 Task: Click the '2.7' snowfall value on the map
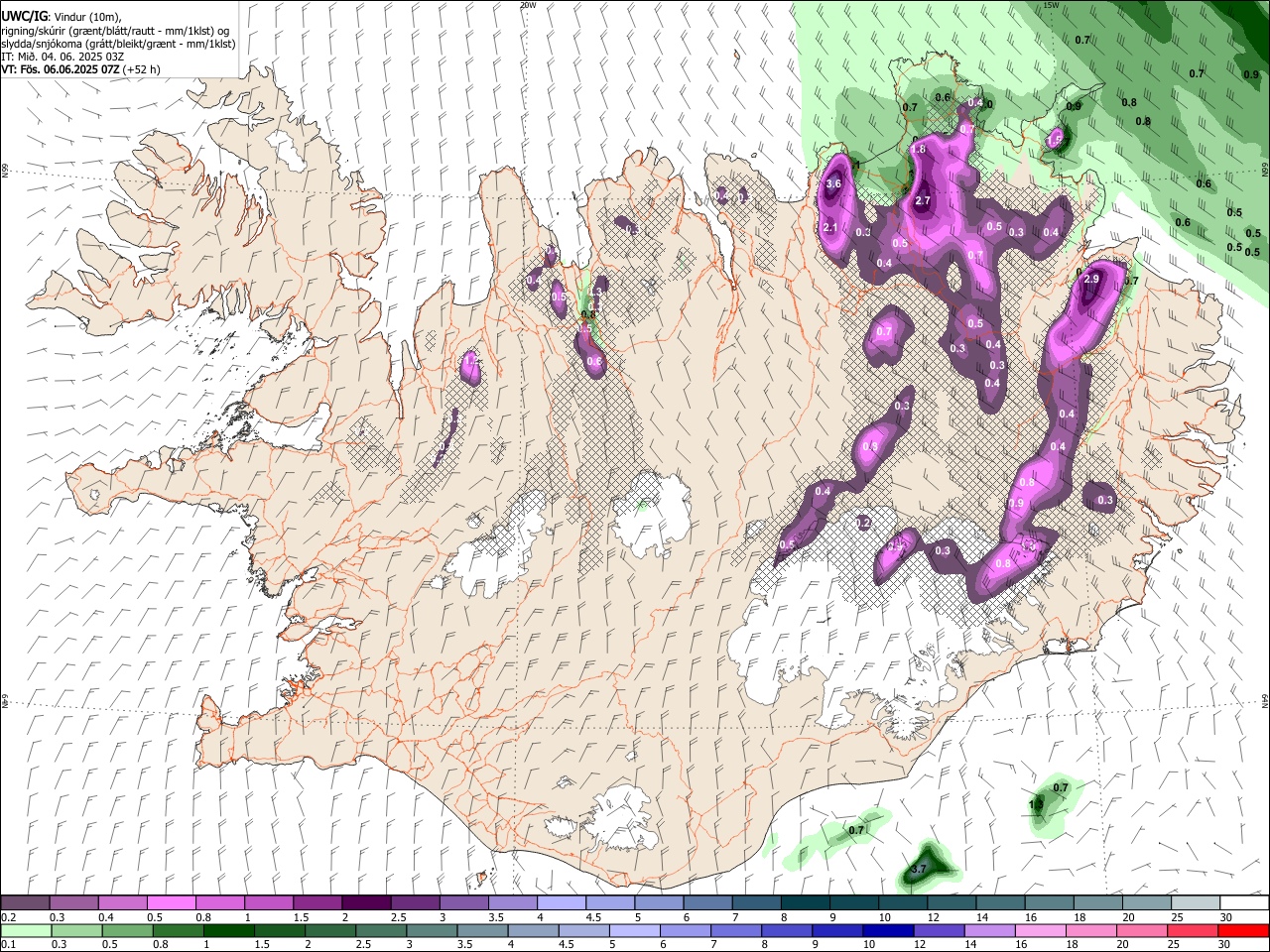[922, 201]
